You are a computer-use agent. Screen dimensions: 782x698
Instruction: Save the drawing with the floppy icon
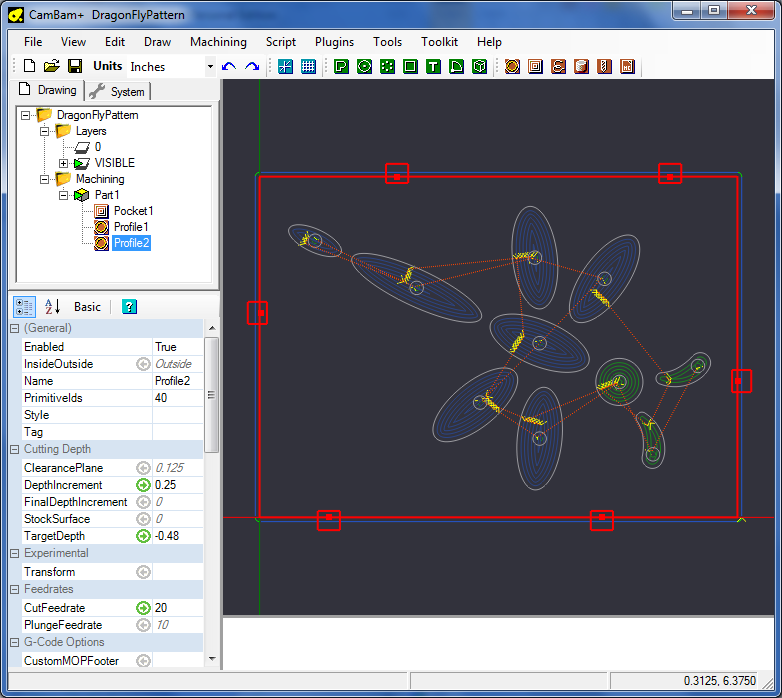point(75,66)
